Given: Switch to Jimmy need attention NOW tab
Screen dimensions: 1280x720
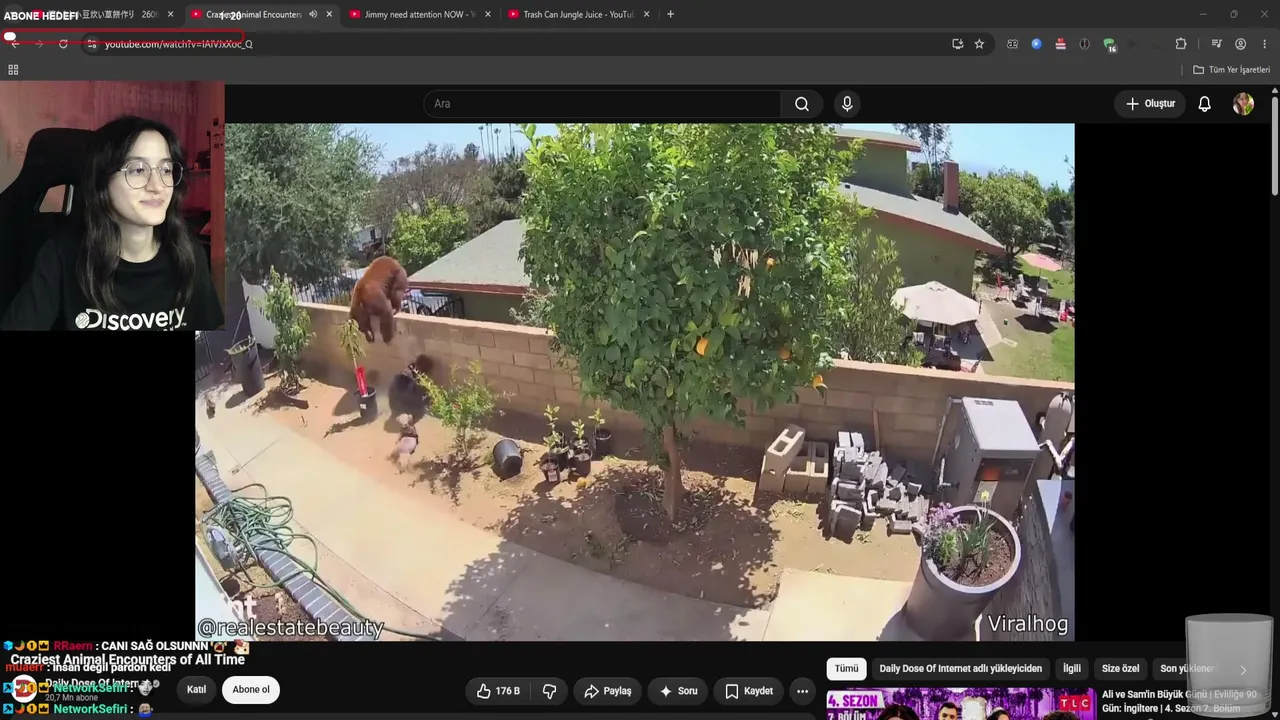Looking at the screenshot, I should click(418, 14).
